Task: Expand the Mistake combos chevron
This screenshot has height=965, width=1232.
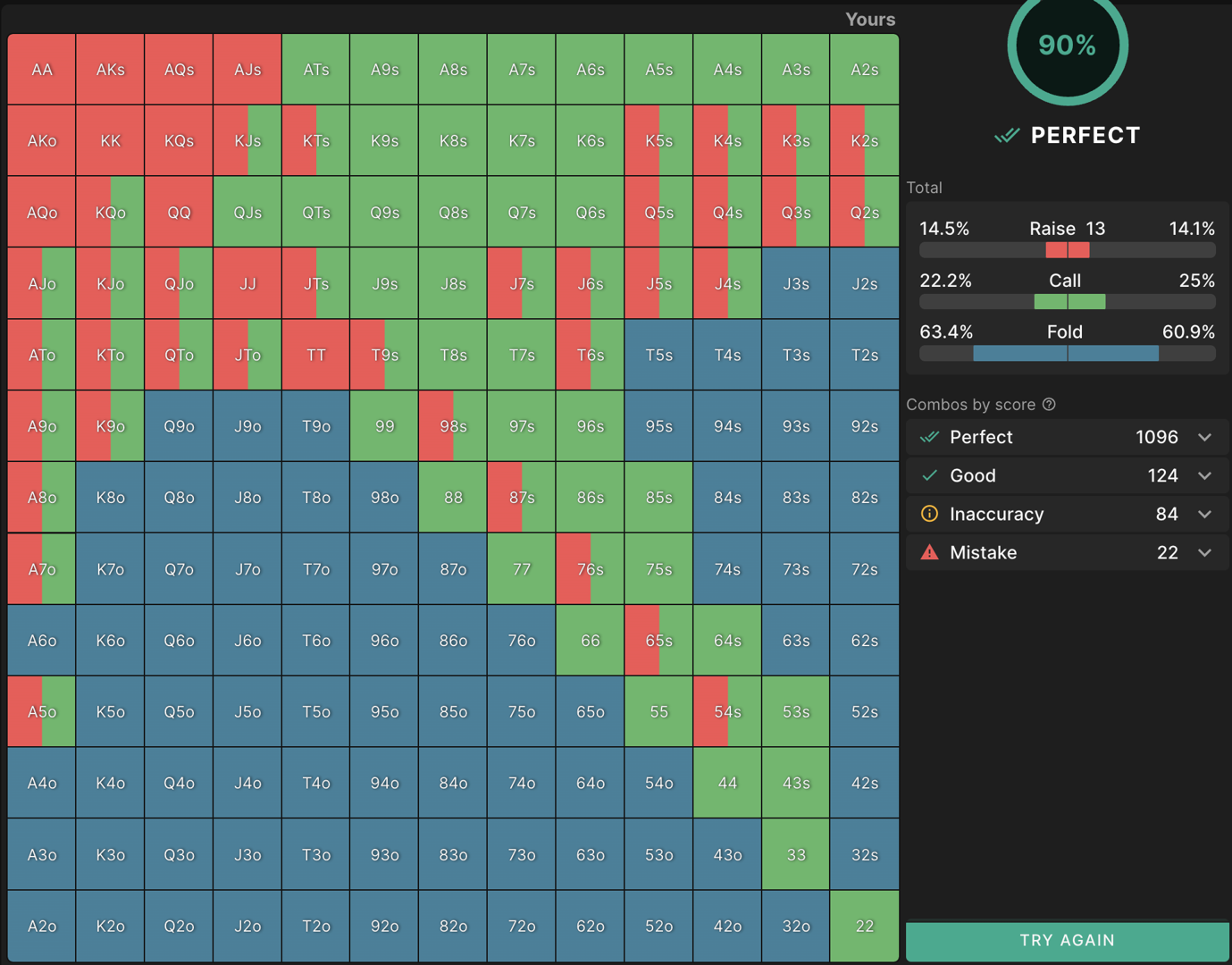Action: pyautogui.click(x=1205, y=552)
